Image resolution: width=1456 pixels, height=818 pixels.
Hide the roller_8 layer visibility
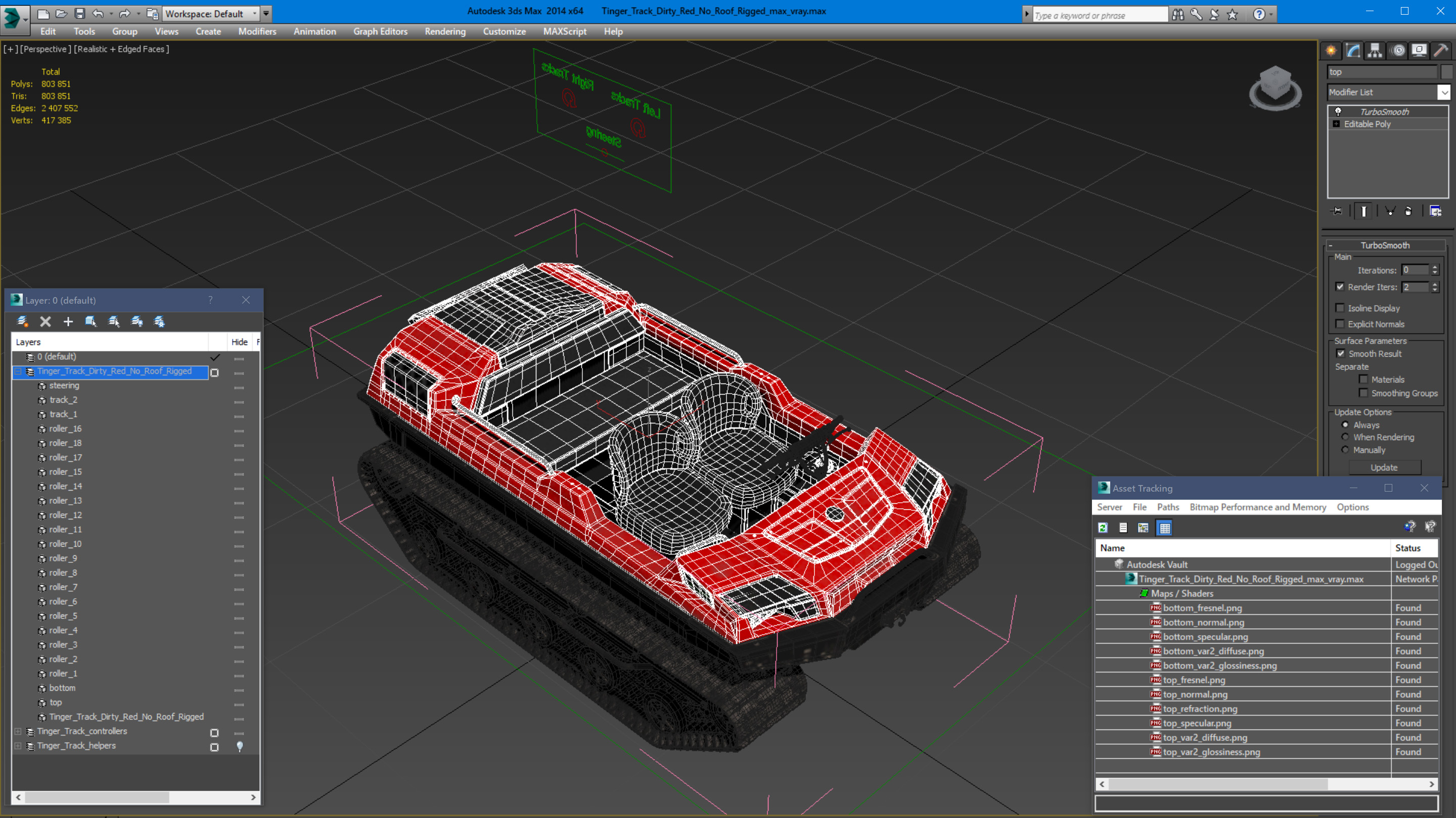[x=239, y=573]
